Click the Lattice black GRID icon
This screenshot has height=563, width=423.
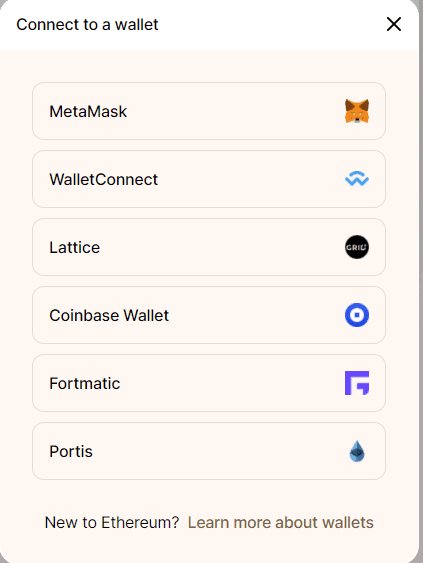click(x=357, y=247)
